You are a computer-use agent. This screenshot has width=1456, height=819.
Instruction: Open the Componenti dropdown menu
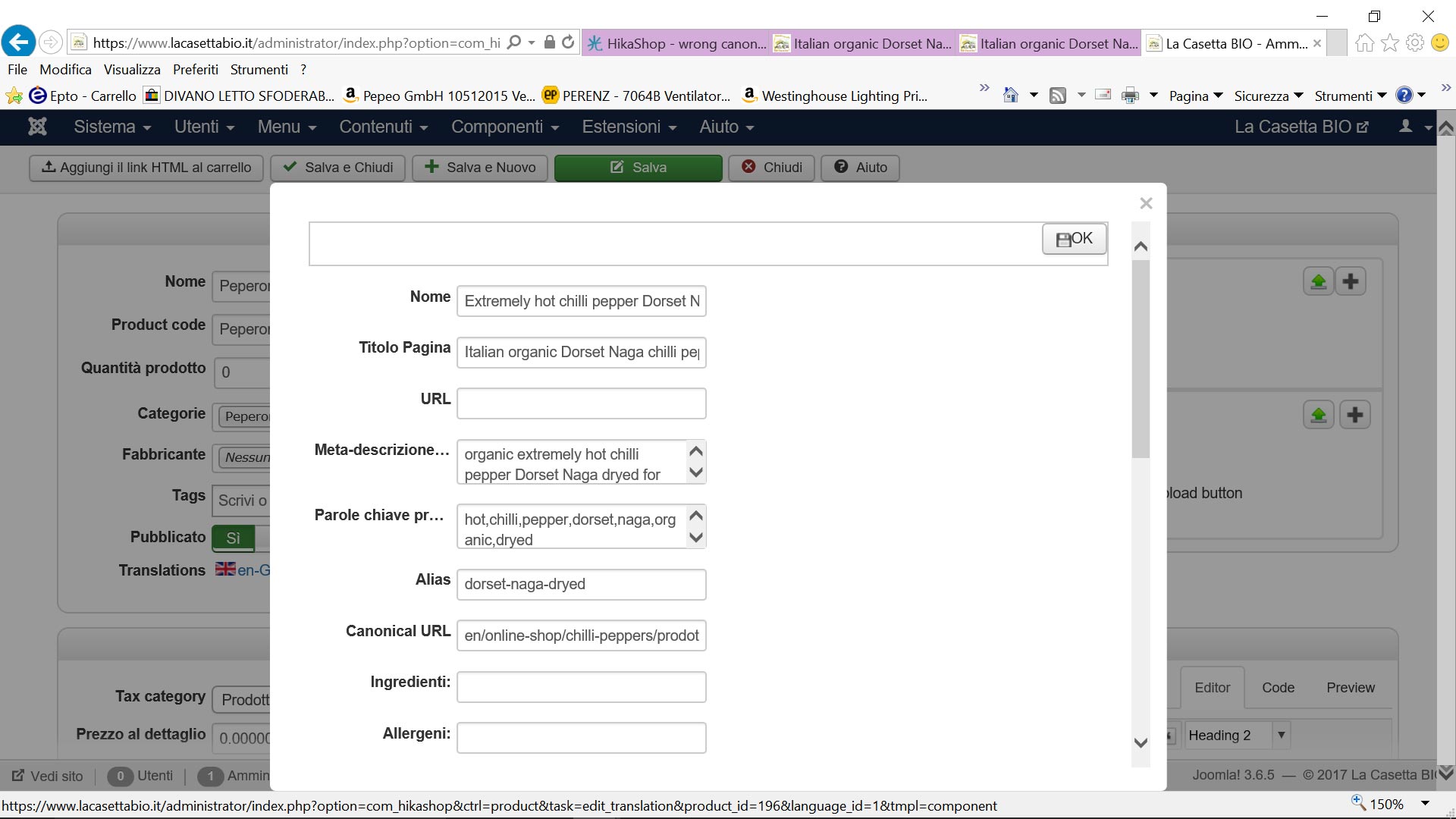[504, 127]
